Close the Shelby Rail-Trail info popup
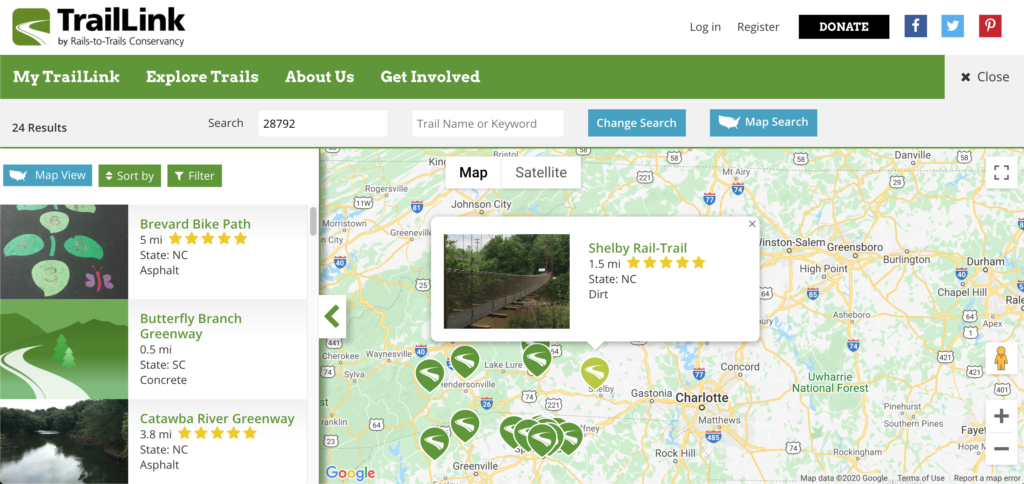This screenshot has height=484, width=1024. point(752,224)
